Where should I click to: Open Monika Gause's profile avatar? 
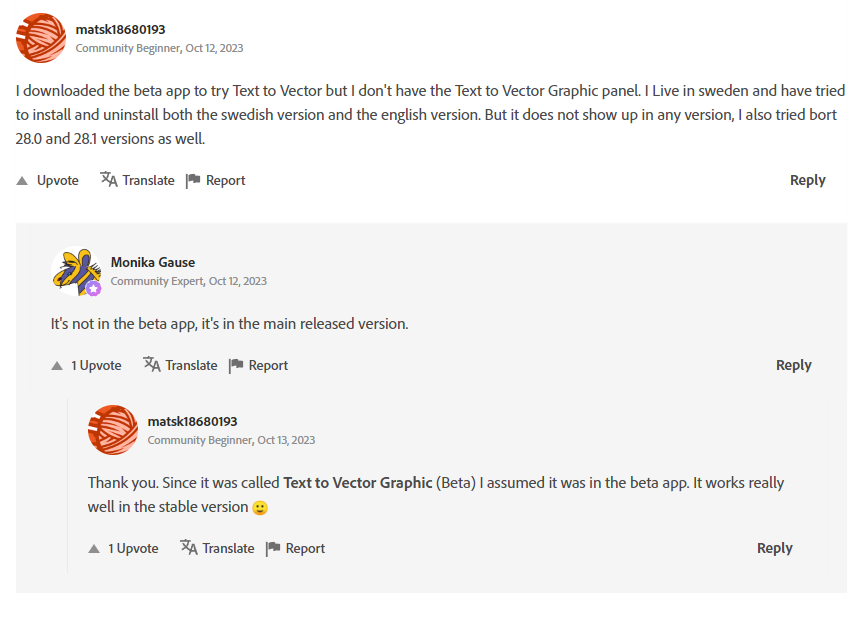[76, 271]
